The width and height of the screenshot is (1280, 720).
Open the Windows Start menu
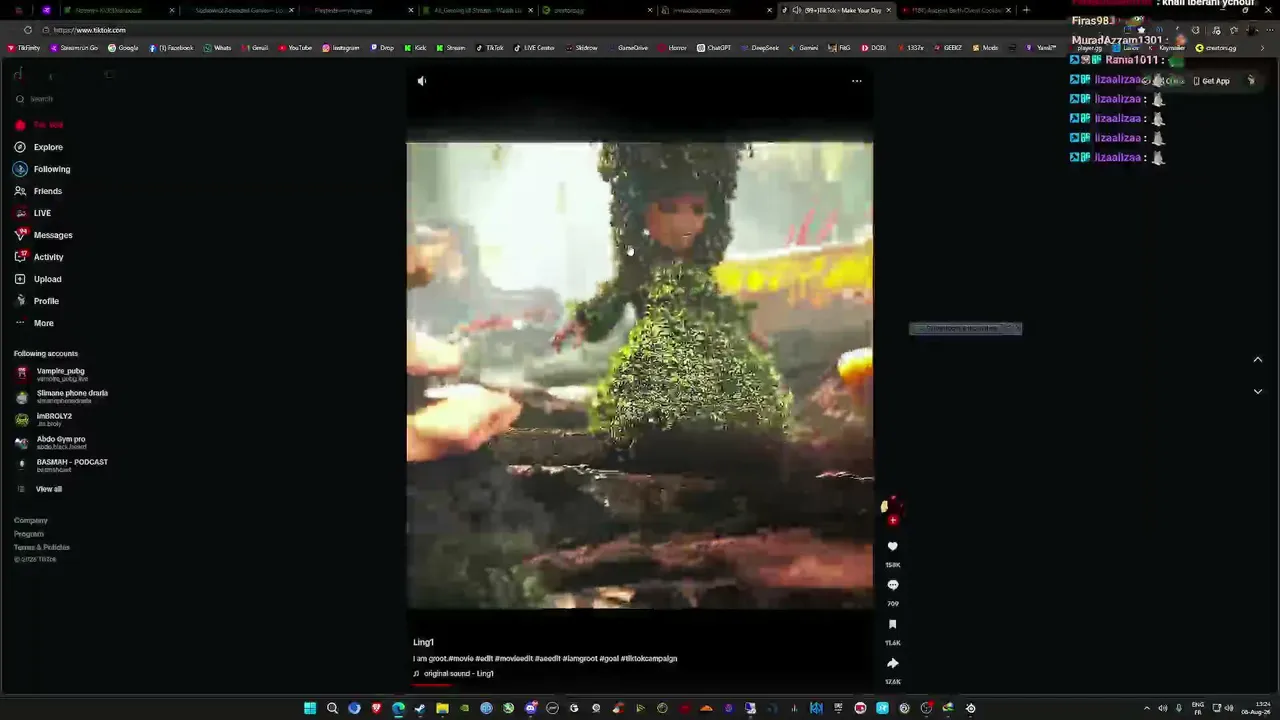(310, 708)
